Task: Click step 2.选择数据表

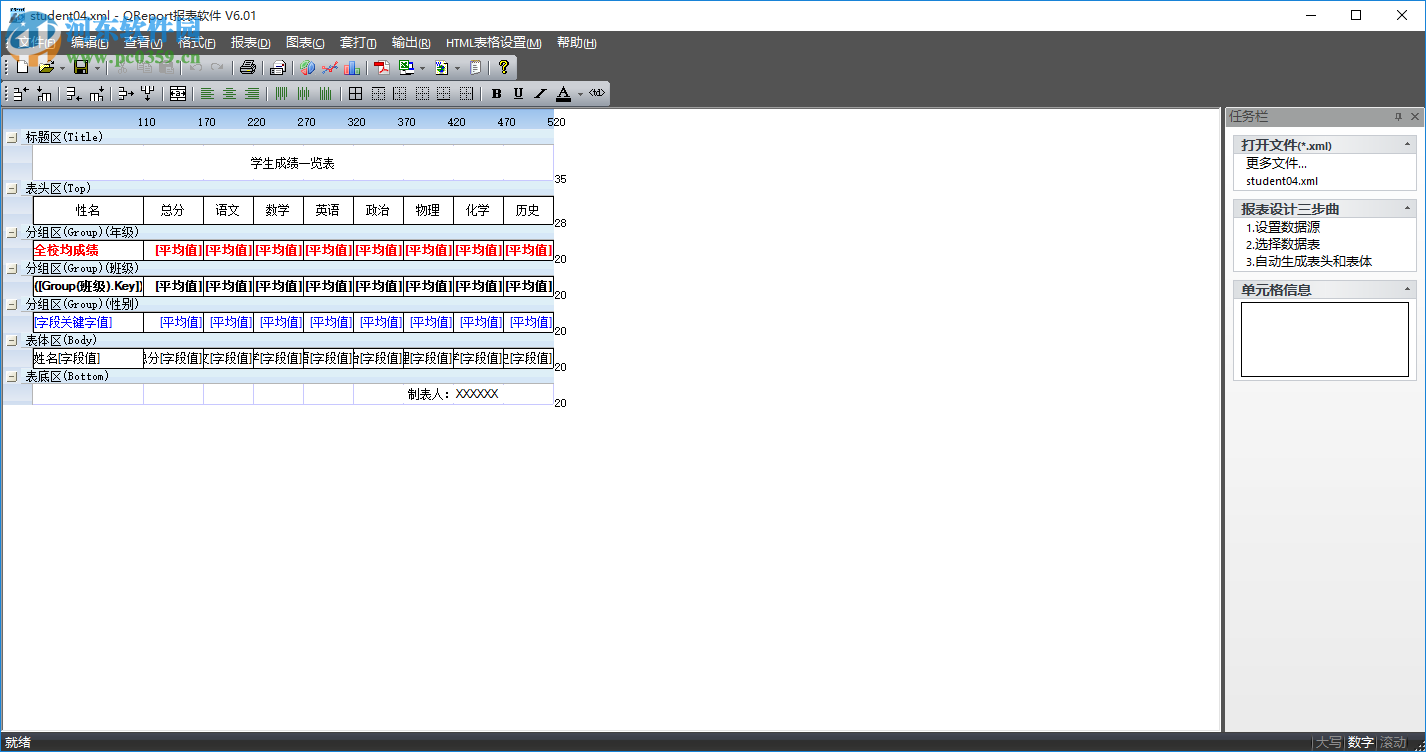Action: [x=1283, y=244]
